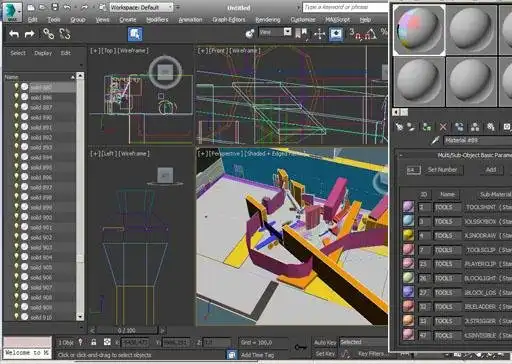The width and height of the screenshot is (512, 364).
Task: Open the Modifiers menu
Action: (157, 20)
